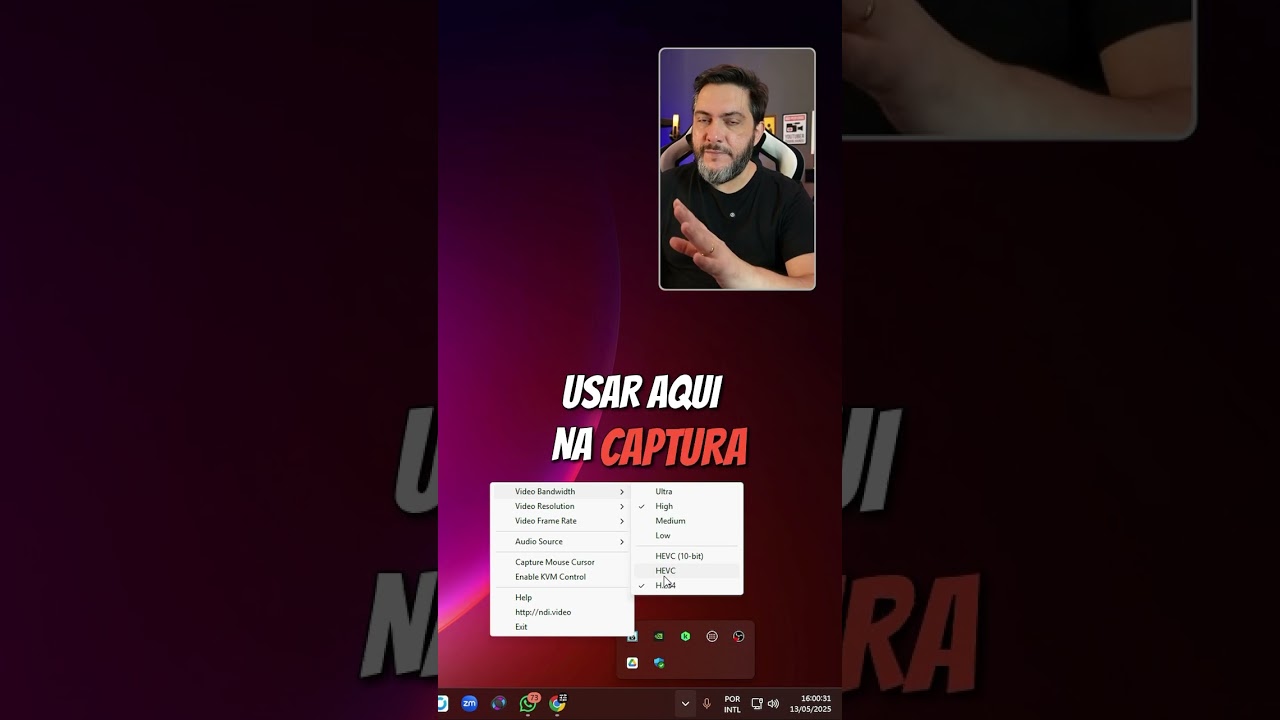1280x720 pixels.
Task: Open the dark round app beside Zoom
Action: tap(499, 704)
